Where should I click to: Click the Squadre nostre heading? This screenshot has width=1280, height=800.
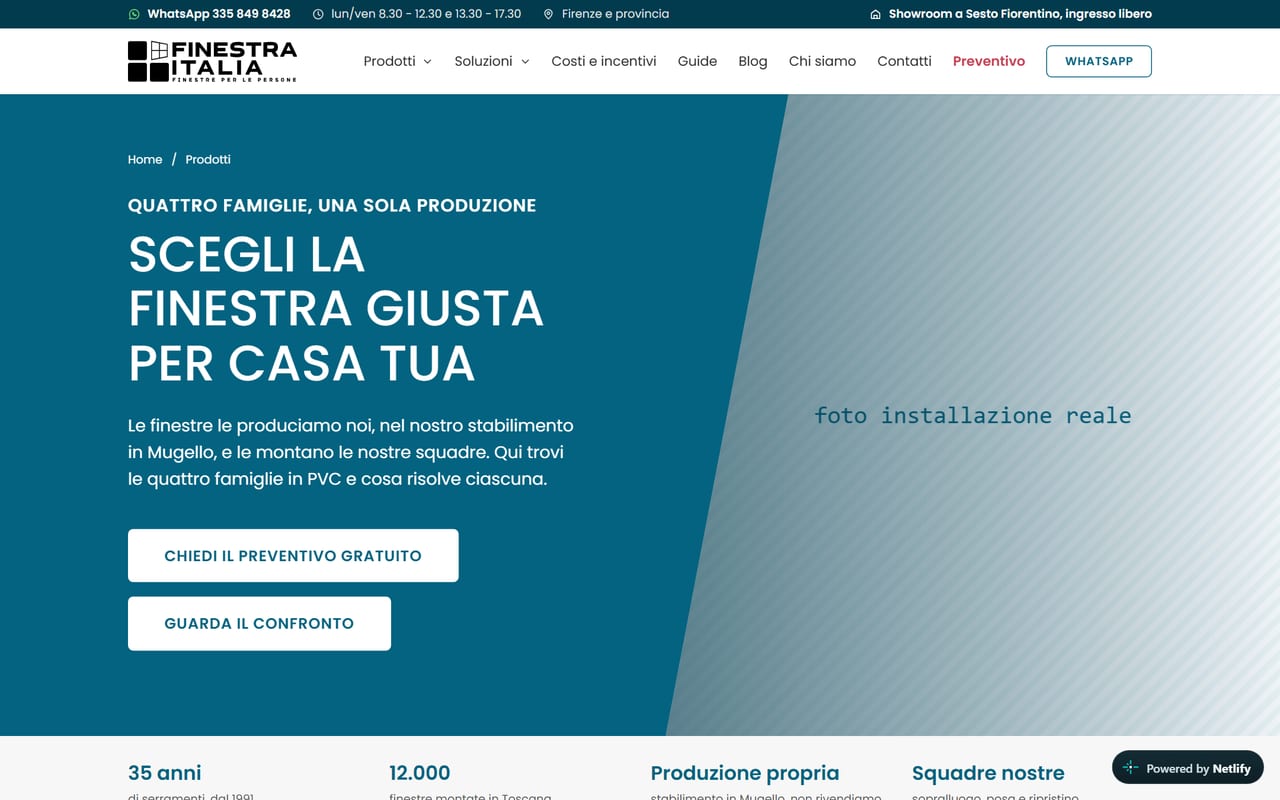988,773
